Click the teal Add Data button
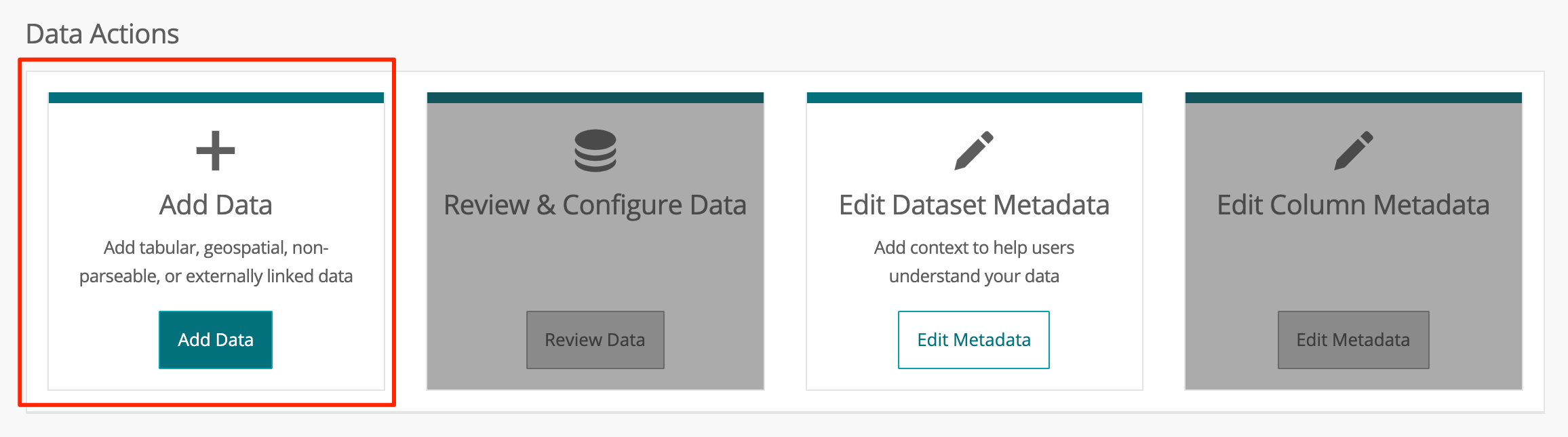 pyautogui.click(x=216, y=340)
